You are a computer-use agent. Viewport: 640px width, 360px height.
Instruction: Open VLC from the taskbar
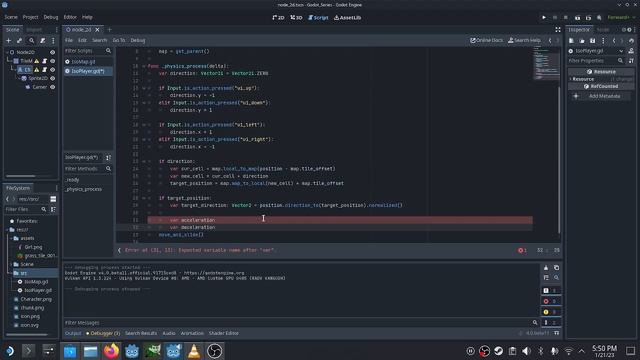pos(194,351)
